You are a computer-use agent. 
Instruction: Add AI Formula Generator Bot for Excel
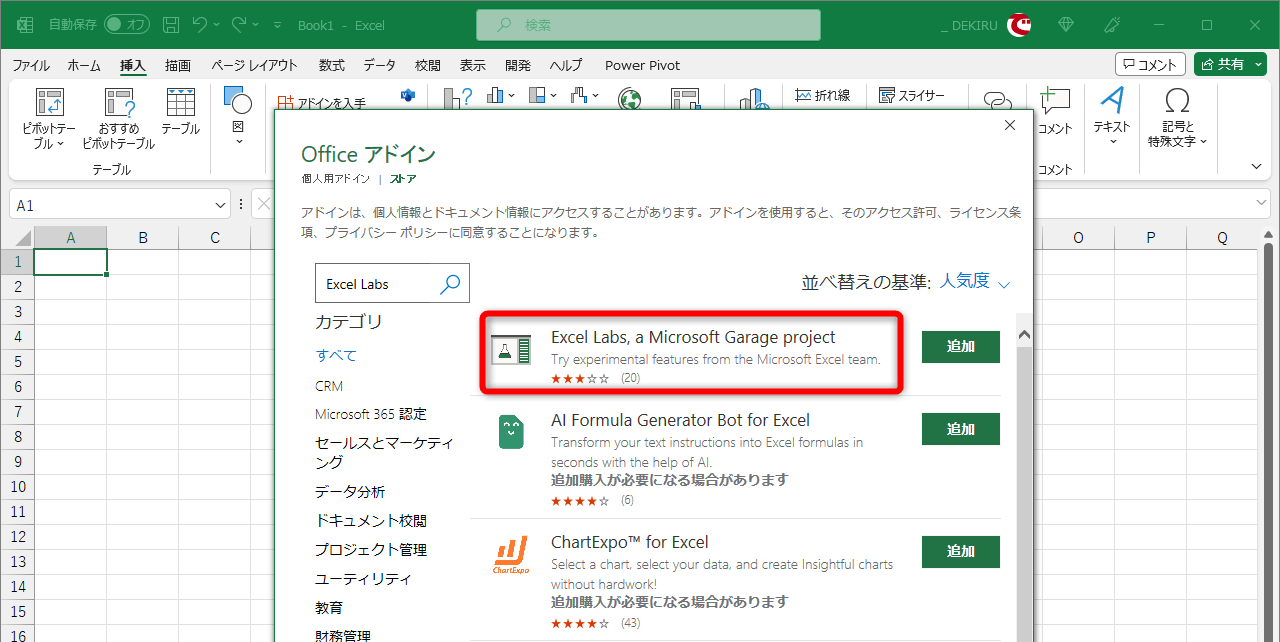[x=961, y=429]
